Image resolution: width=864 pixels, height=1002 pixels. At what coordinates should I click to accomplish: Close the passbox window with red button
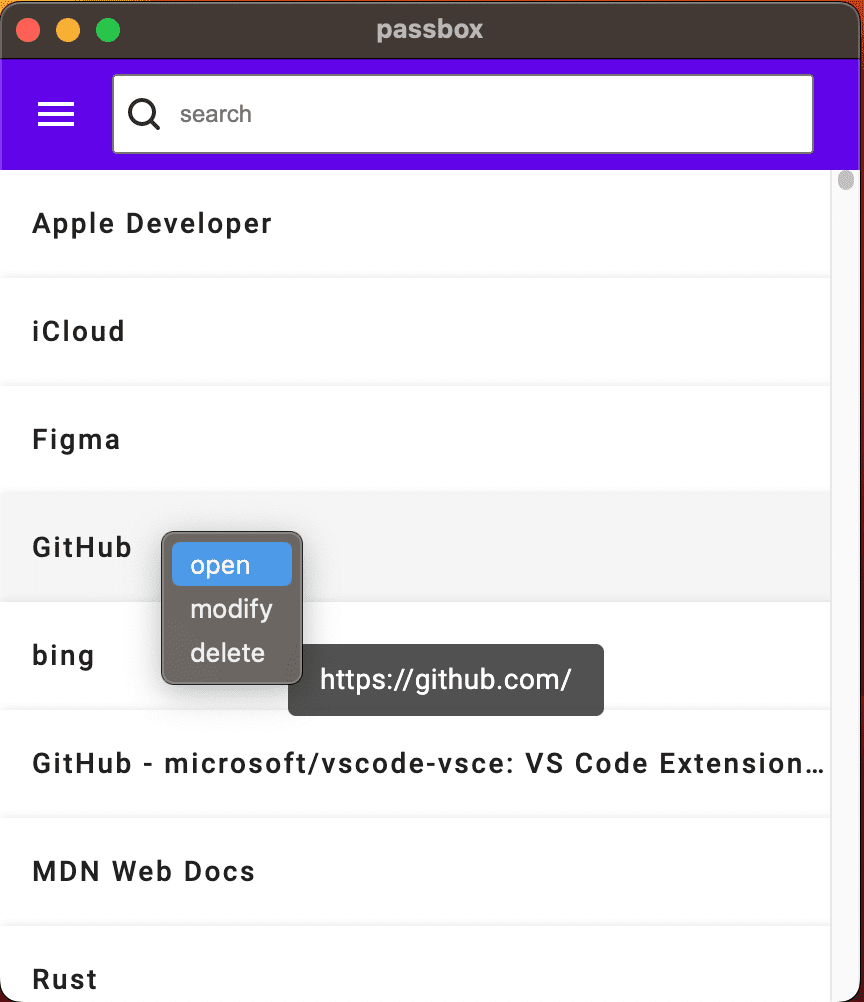click(28, 30)
